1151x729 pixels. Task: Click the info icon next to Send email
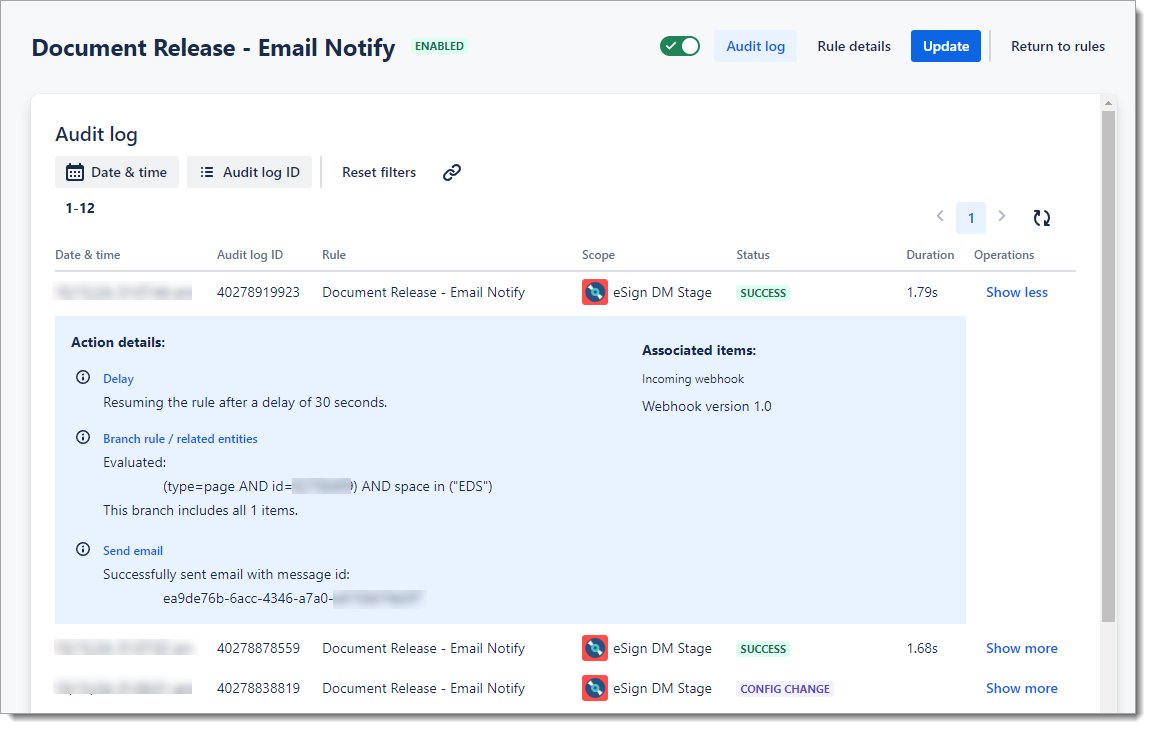point(83,550)
